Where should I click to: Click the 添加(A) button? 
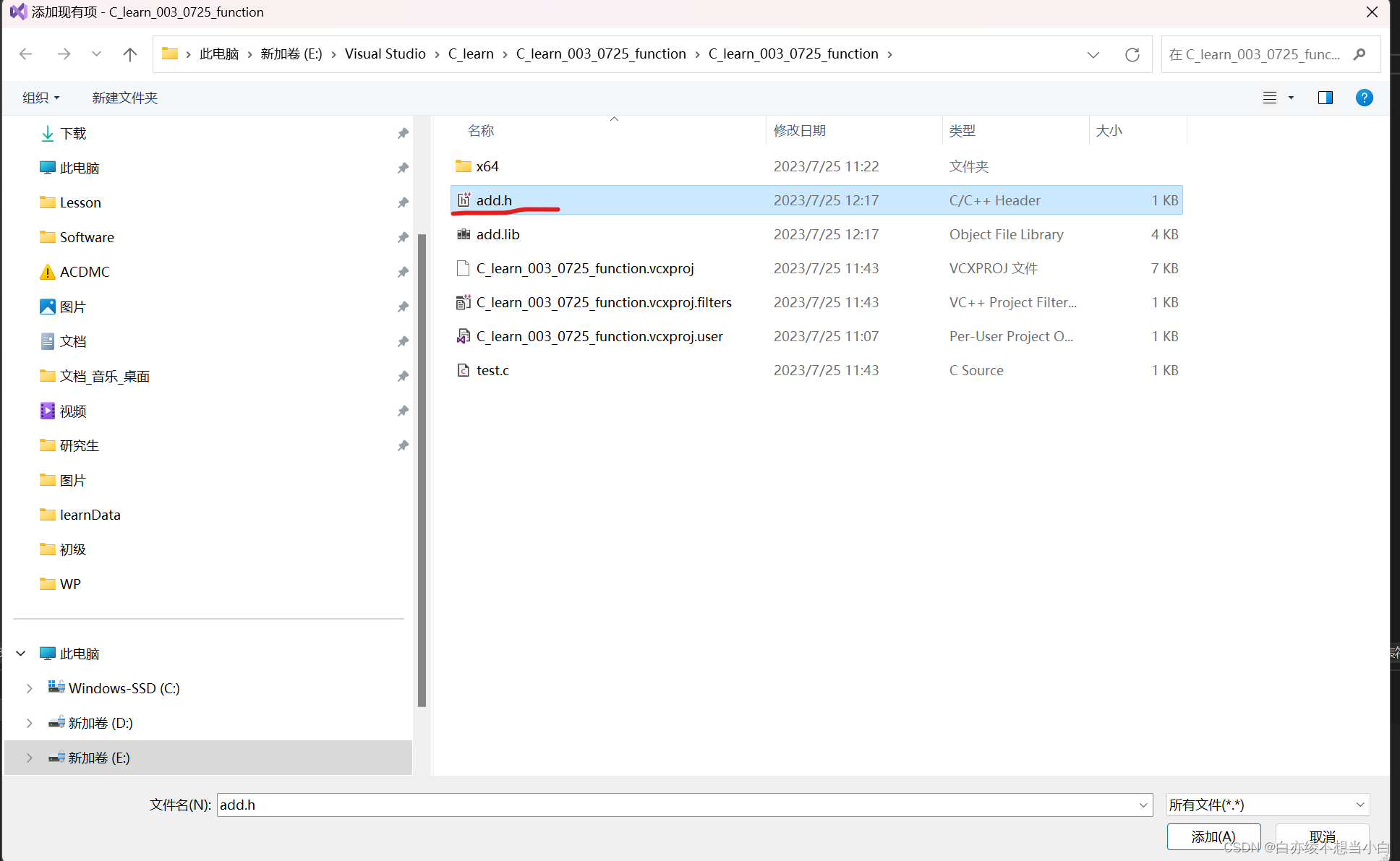pos(1213,836)
